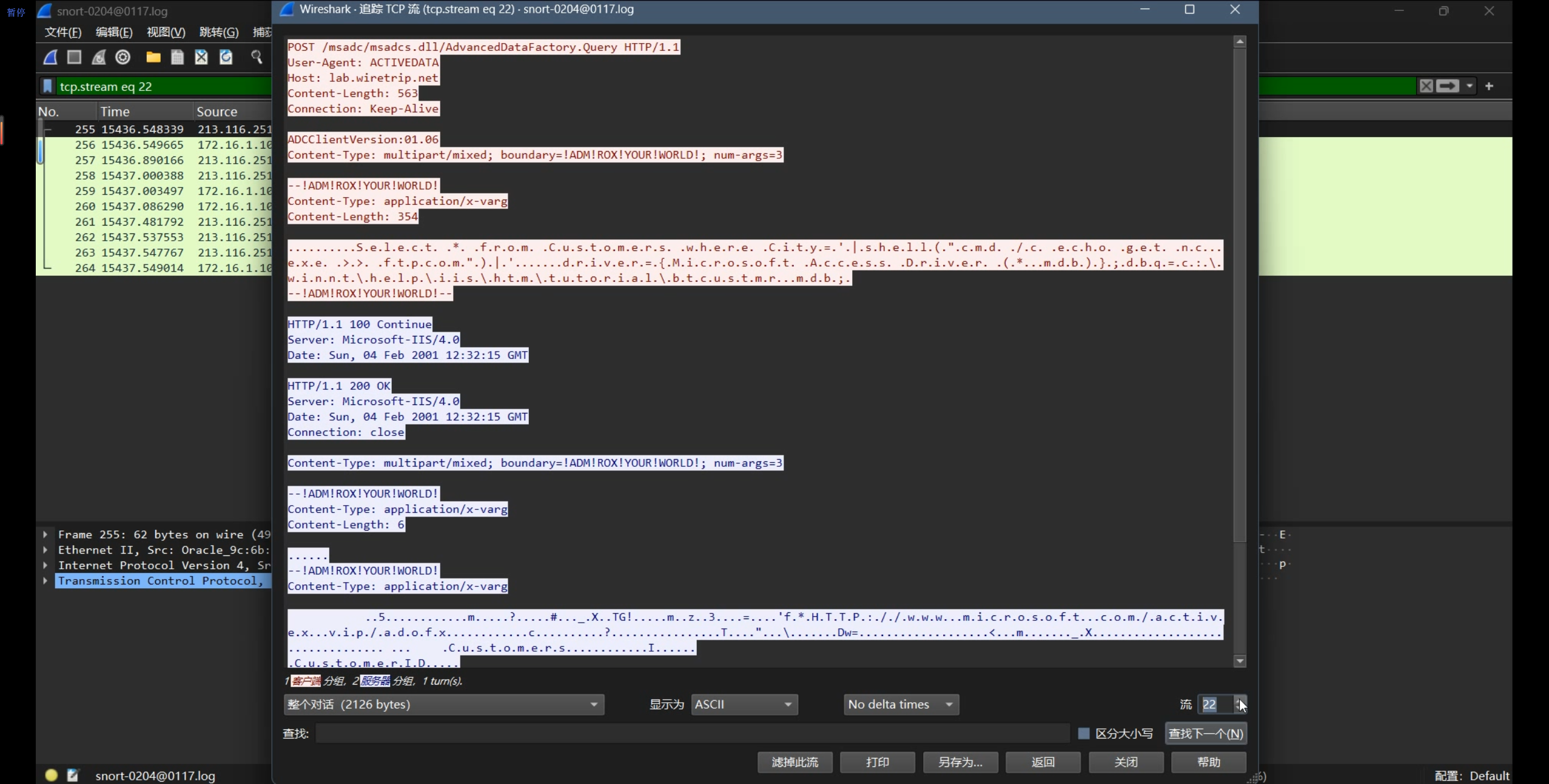
Task: Click the find packet magnifier icon
Action: pos(257,57)
